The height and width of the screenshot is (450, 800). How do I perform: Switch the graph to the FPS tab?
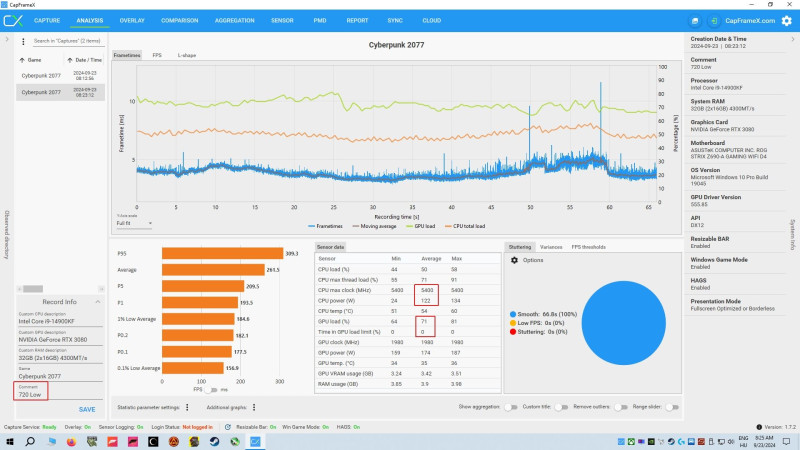[x=157, y=55]
